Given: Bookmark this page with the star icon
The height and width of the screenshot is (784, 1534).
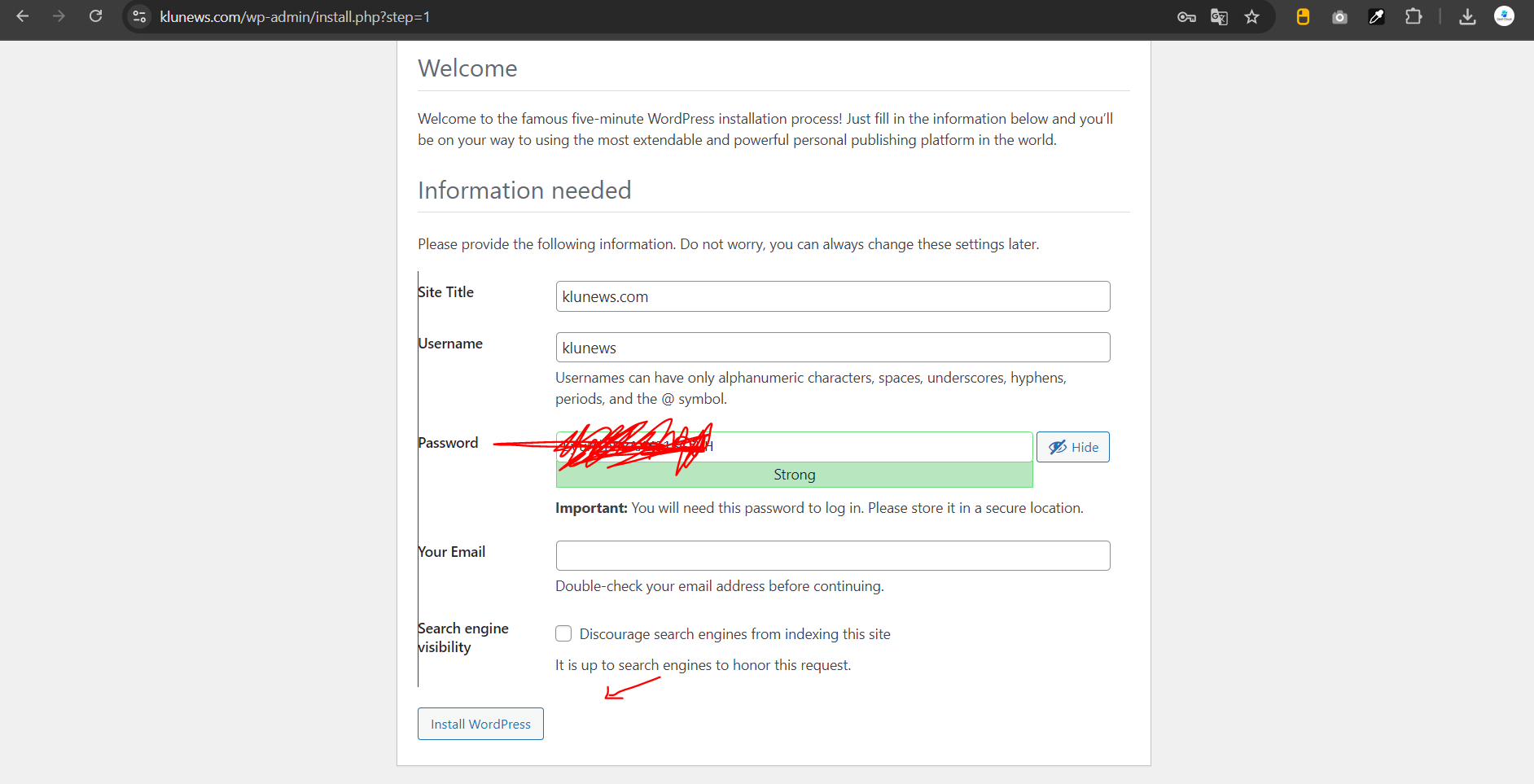Looking at the screenshot, I should coord(1252,17).
